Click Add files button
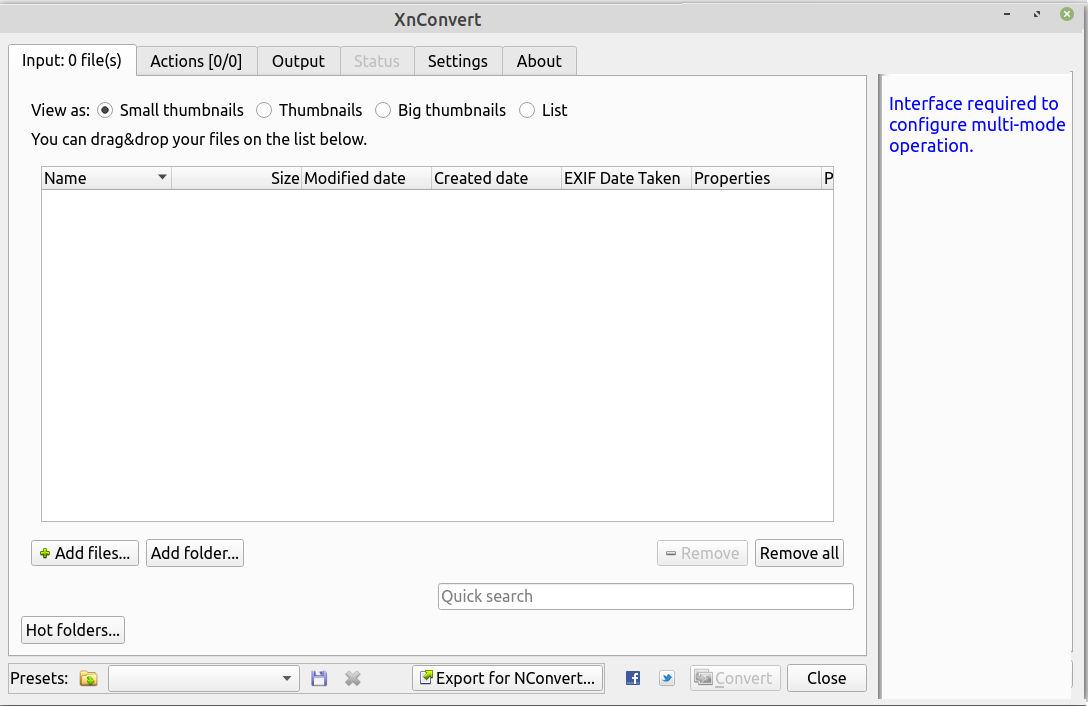The height and width of the screenshot is (706, 1088). (x=85, y=553)
